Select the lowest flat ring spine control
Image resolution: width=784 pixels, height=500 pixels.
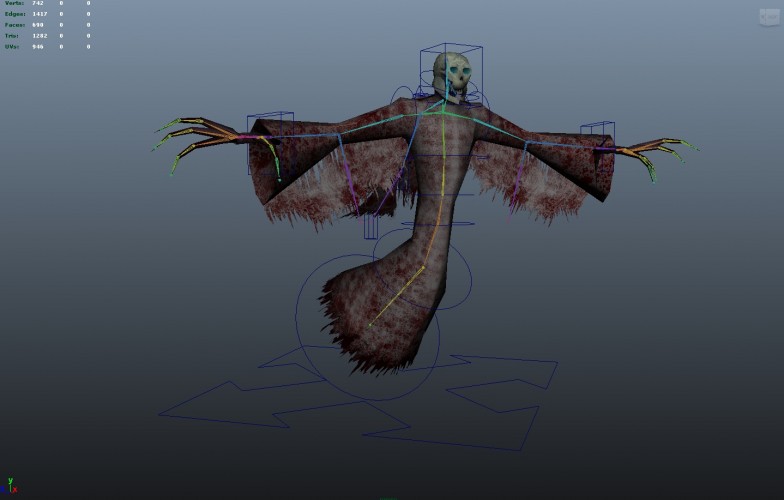click(437, 224)
